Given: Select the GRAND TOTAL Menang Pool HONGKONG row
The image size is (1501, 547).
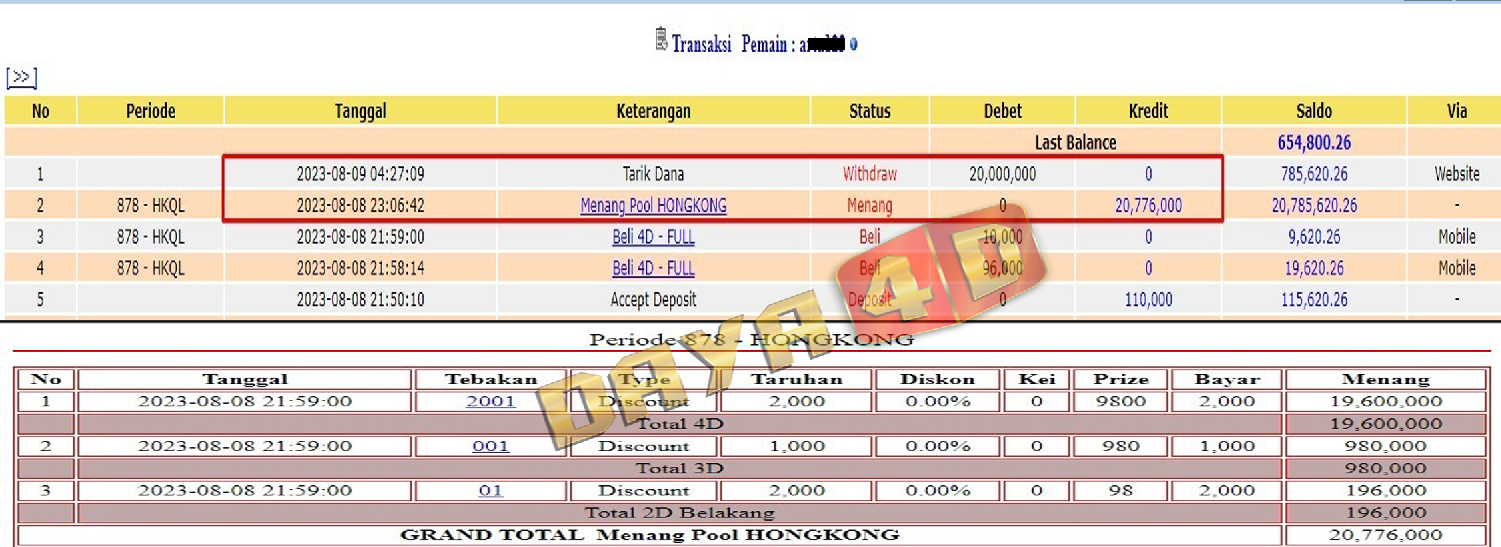Looking at the screenshot, I should coord(649,535).
